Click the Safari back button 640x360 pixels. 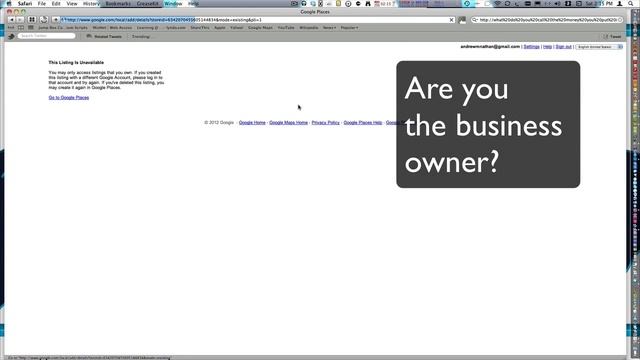pyautogui.click(x=11, y=20)
